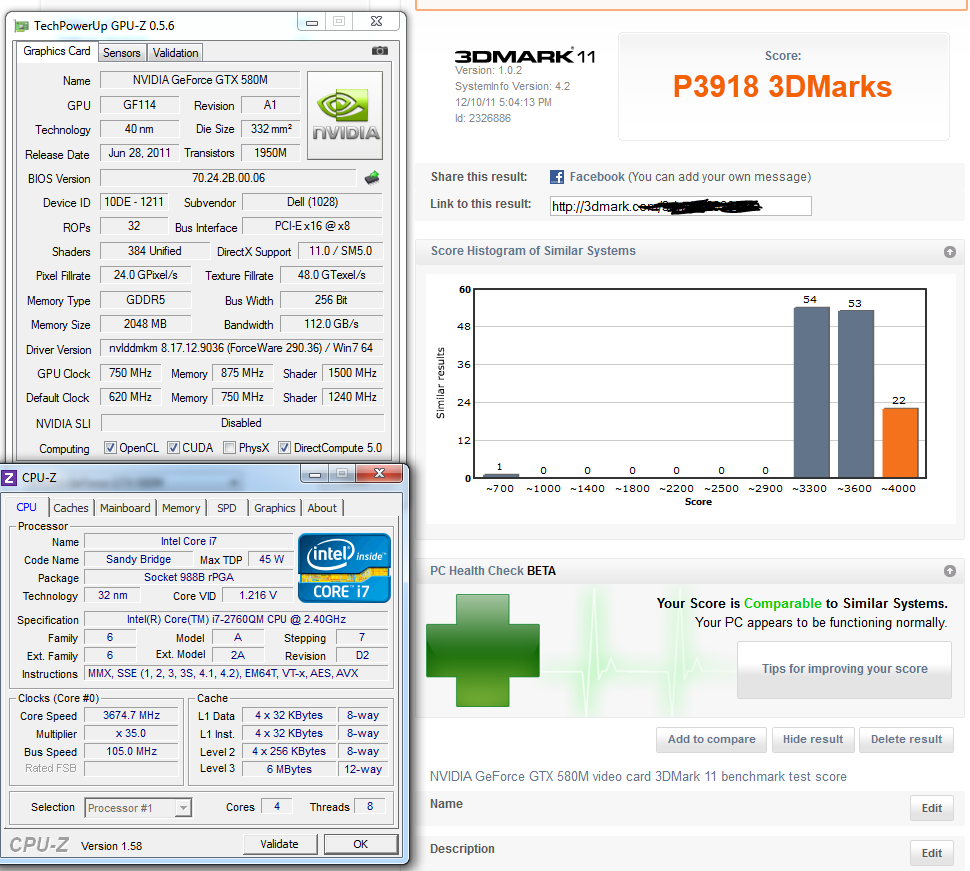Click the BIOS save chip icon

372,178
